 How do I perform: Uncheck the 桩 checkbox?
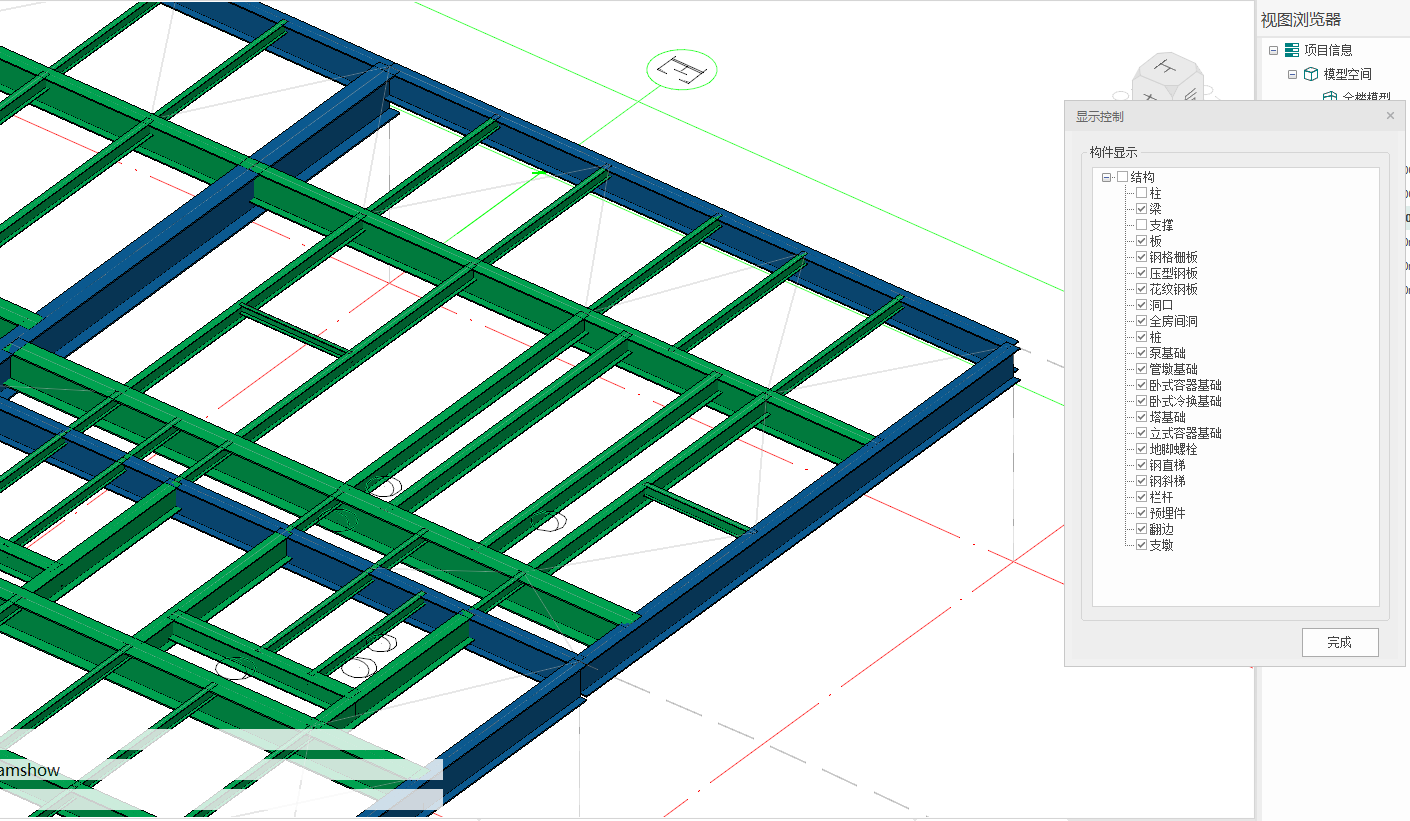pyautogui.click(x=1141, y=337)
